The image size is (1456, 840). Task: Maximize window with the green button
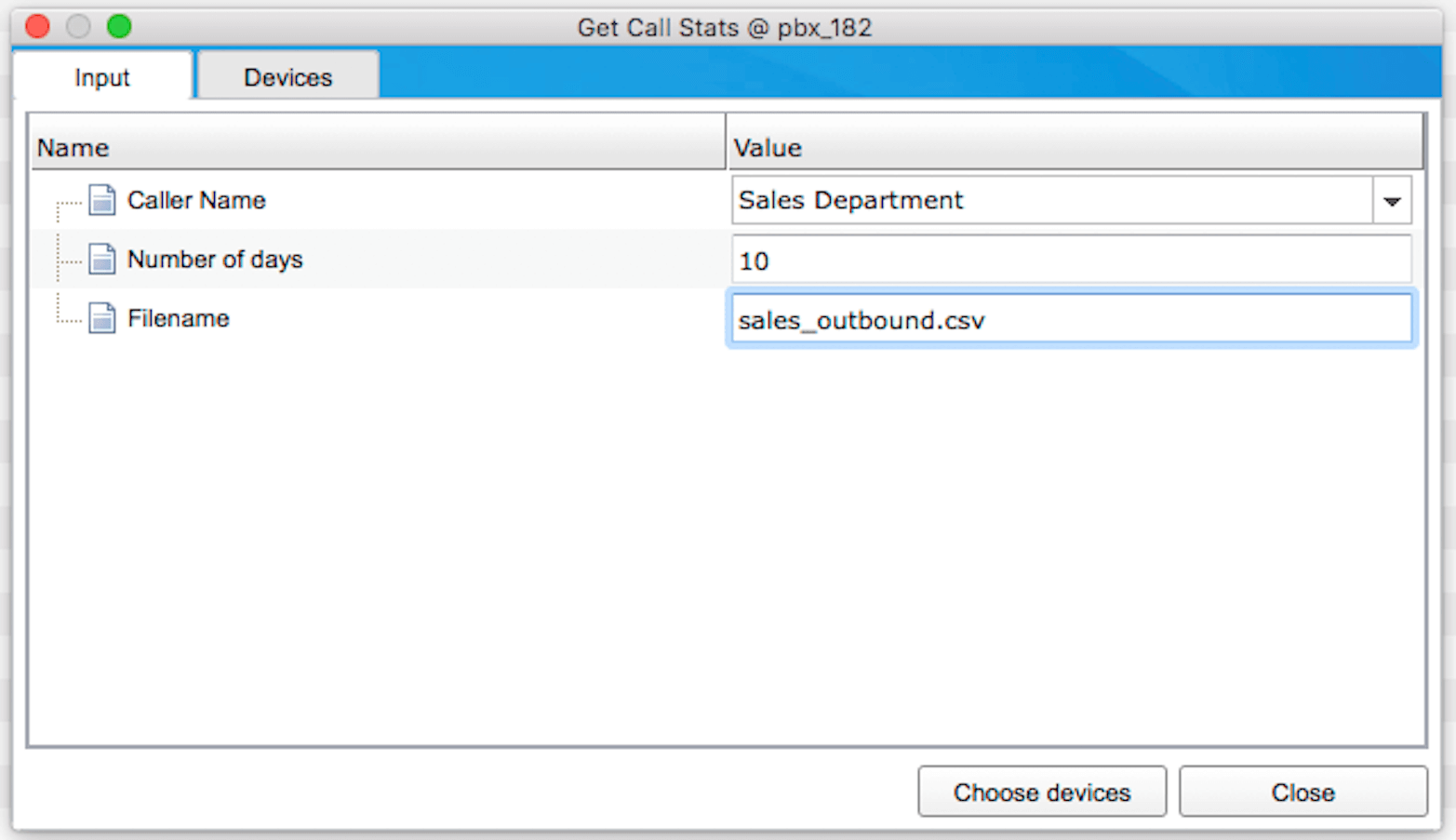[x=119, y=26]
